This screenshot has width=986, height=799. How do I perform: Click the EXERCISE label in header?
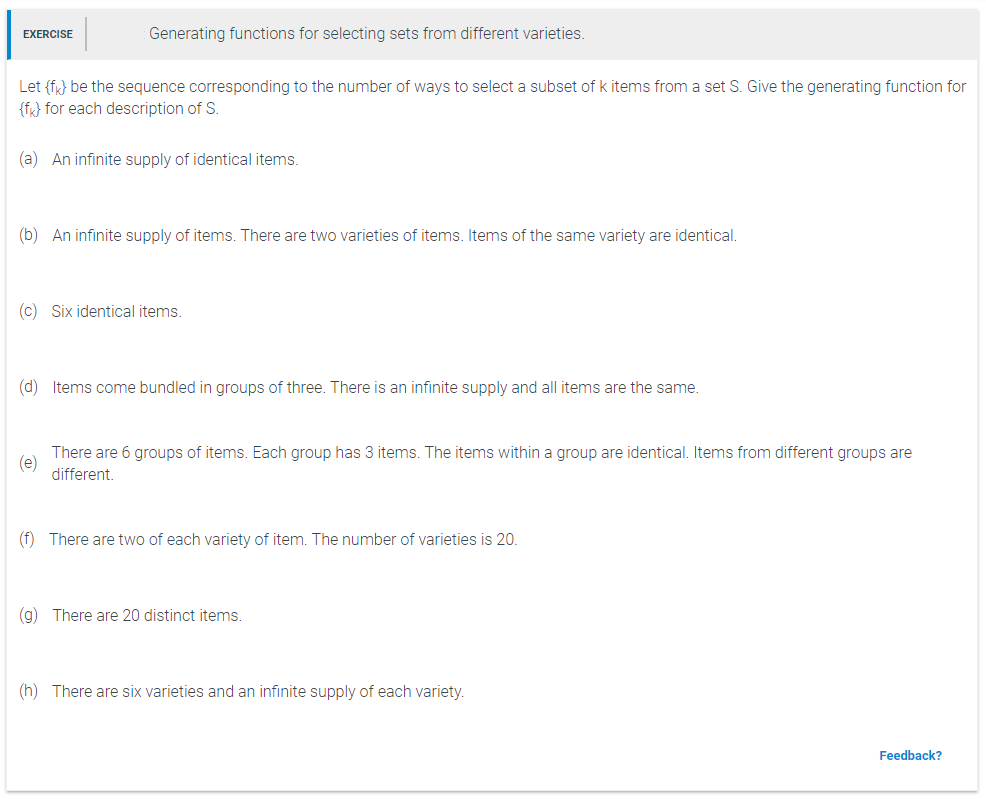tap(48, 34)
